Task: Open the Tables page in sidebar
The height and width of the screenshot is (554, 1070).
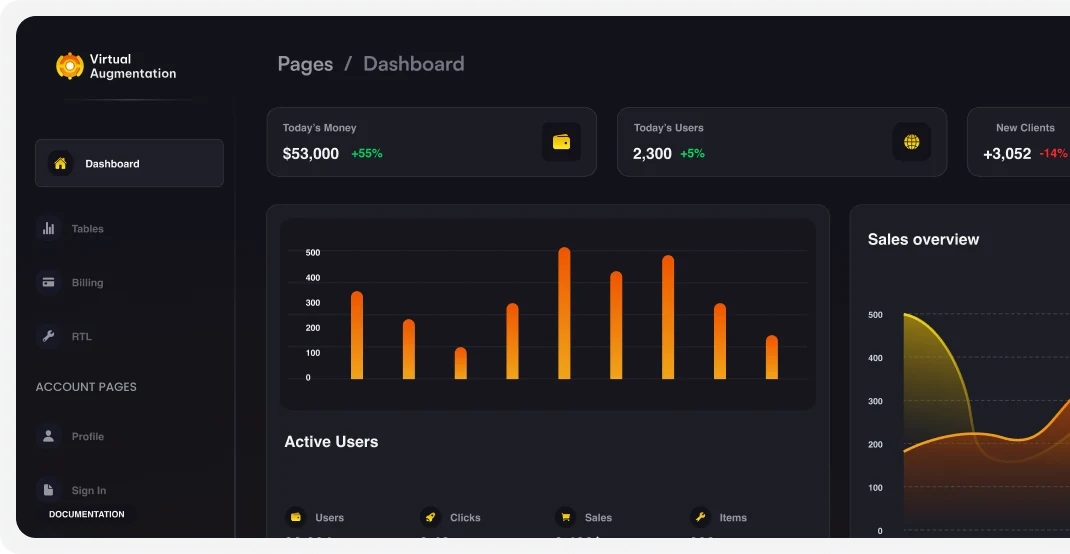Action: click(x=87, y=229)
